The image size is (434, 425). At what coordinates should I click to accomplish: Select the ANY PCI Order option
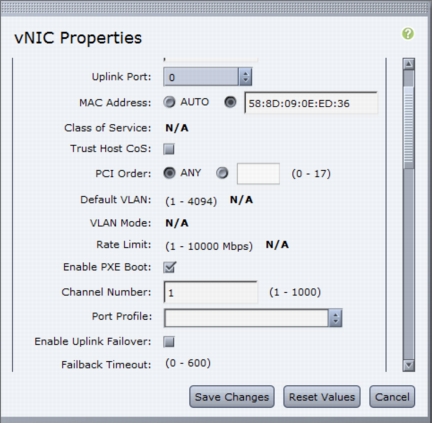tap(169, 173)
